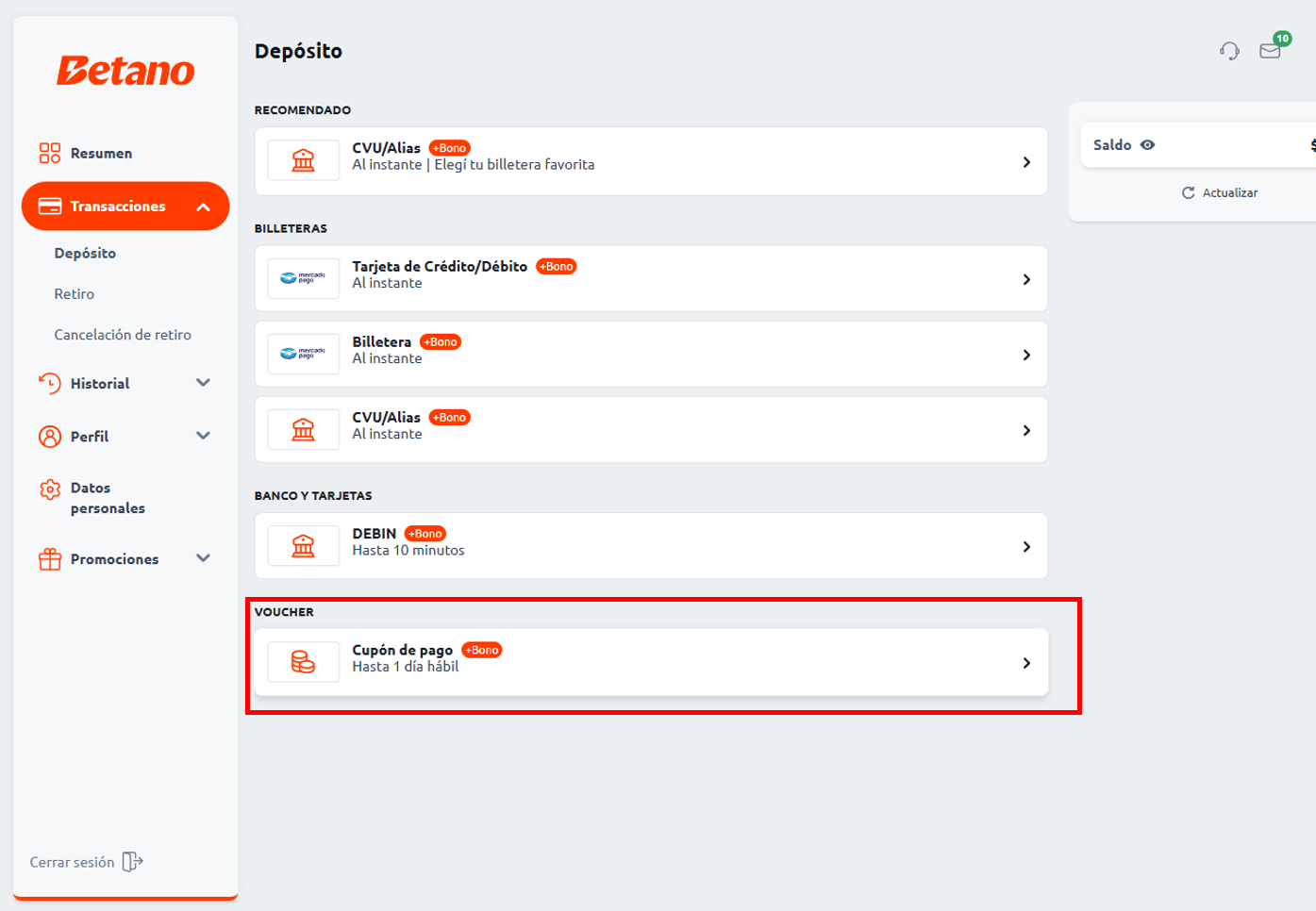Click the logout door icon

[x=133, y=862]
